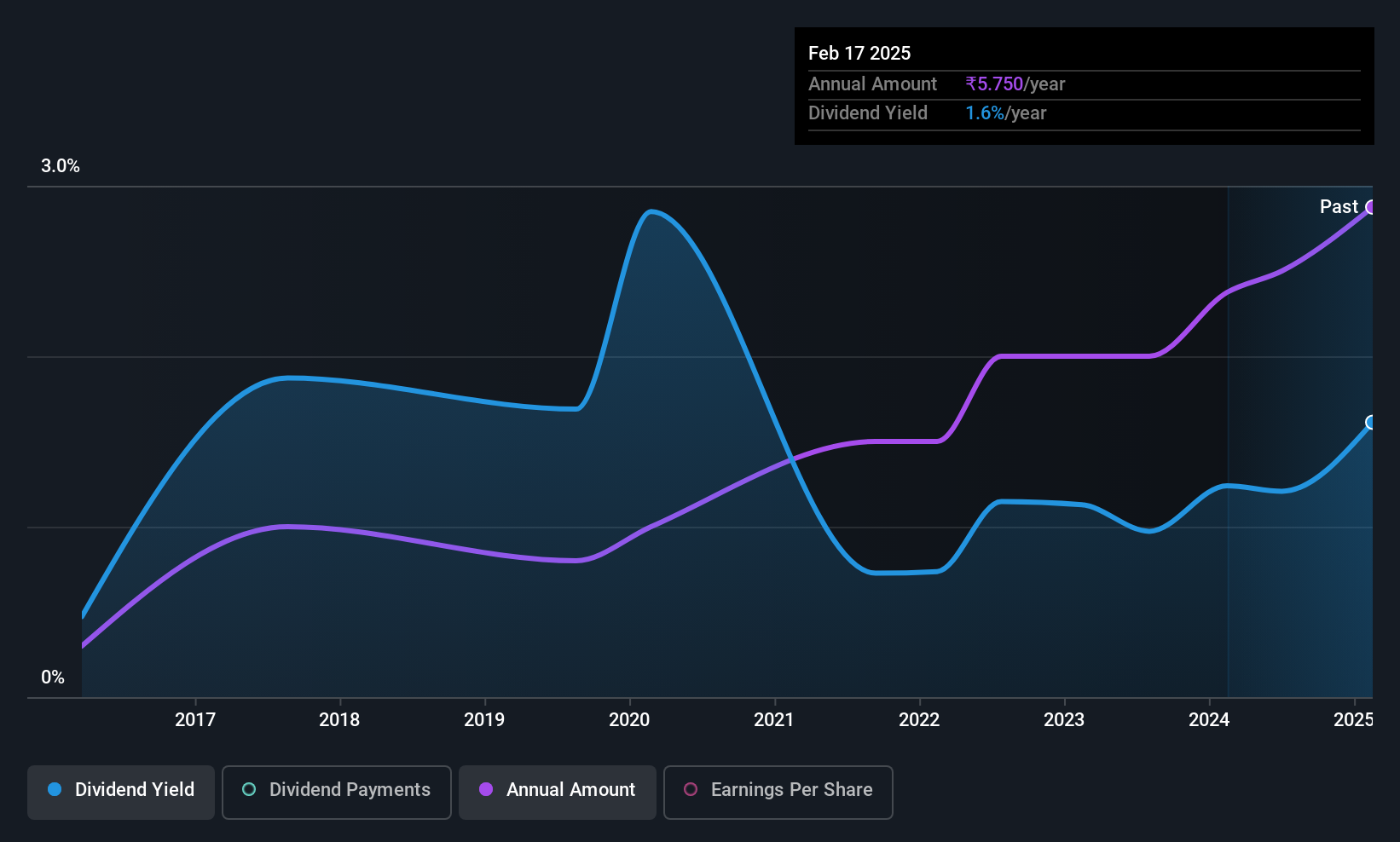1400x842 pixels.
Task: Click the 2025 x-axis label
Action: pos(1353,720)
